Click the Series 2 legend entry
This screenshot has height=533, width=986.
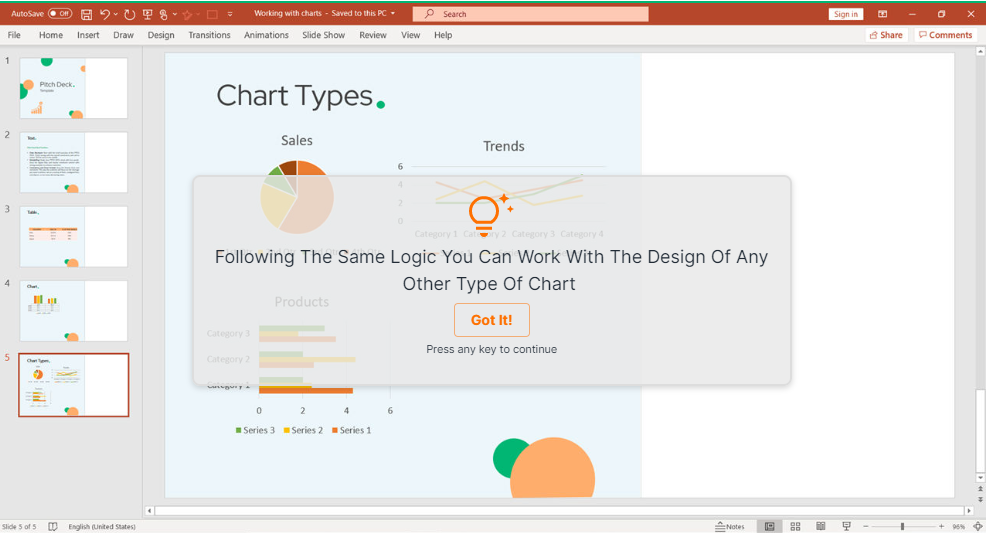click(x=303, y=430)
